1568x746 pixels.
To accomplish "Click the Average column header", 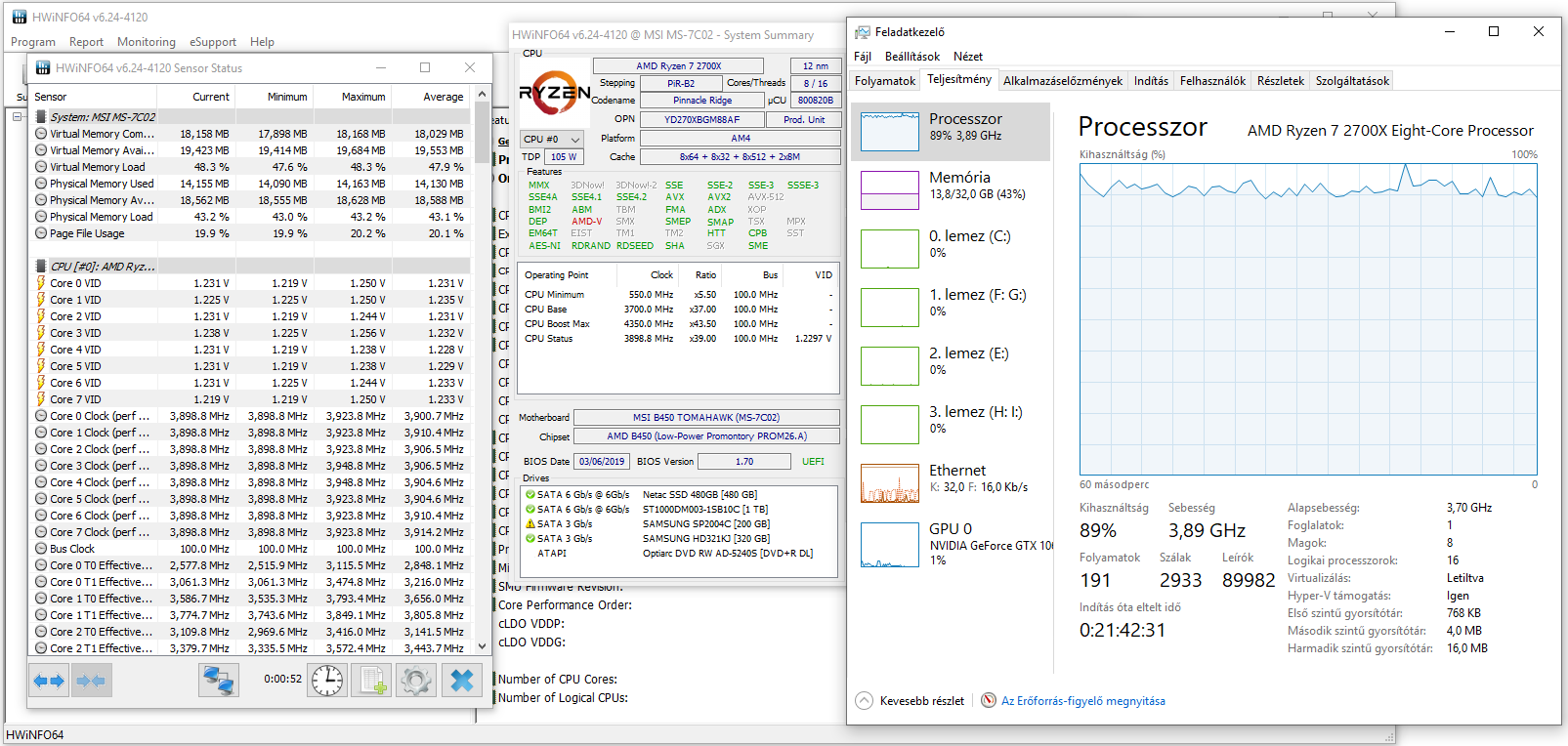I will click(430, 97).
